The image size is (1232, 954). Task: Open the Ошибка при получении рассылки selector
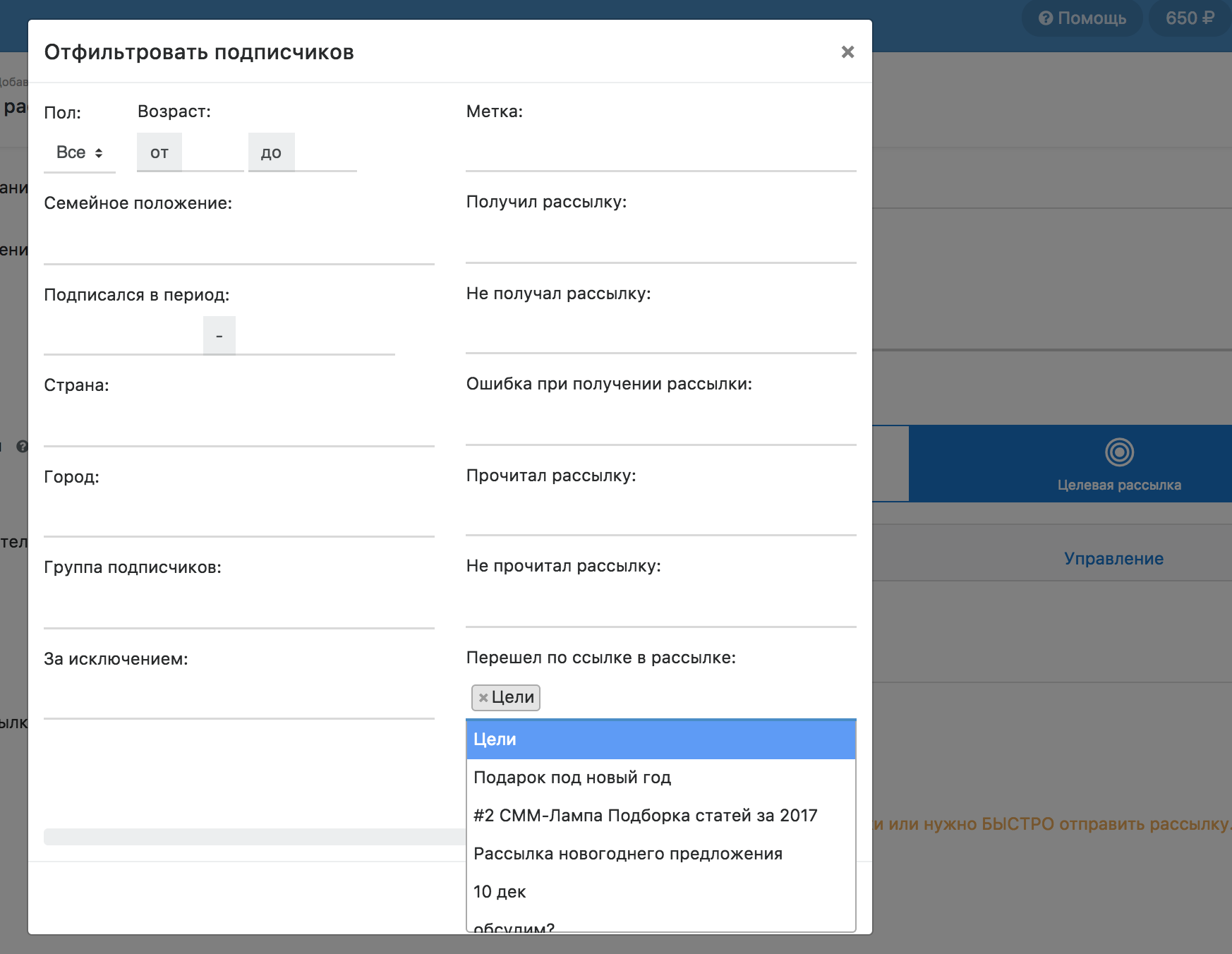pos(661,425)
